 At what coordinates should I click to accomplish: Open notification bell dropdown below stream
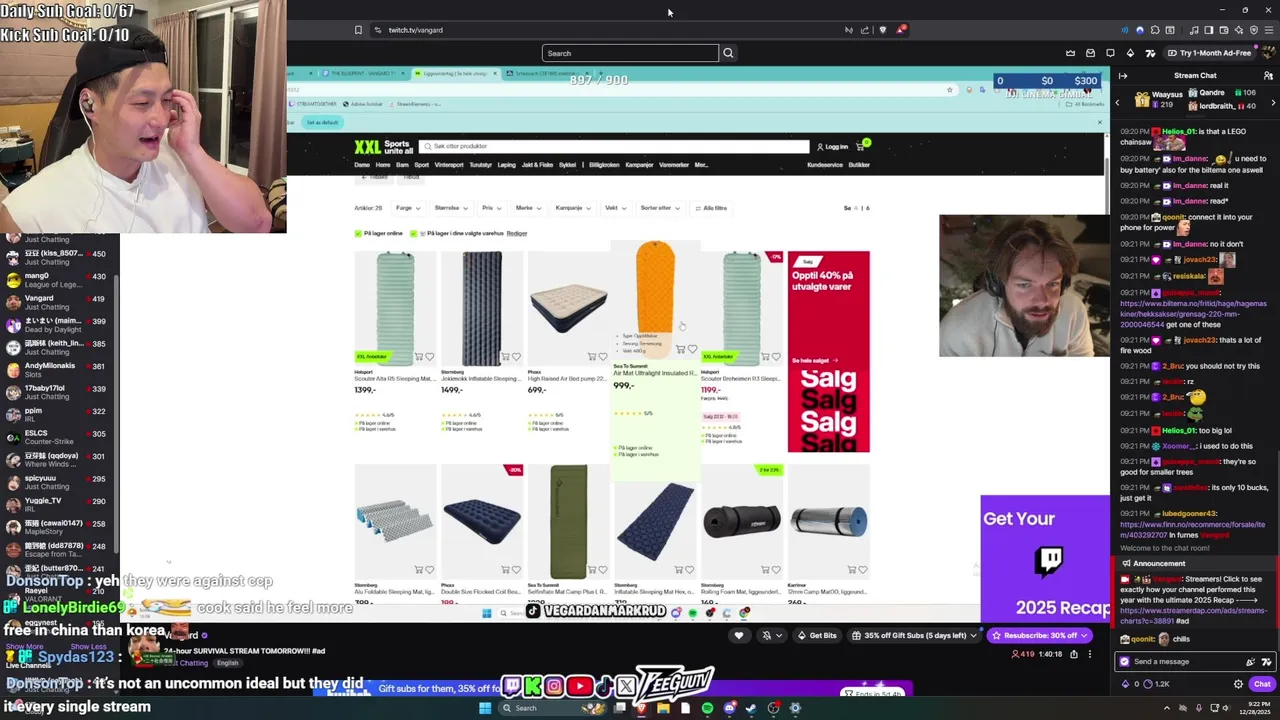click(x=772, y=635)
